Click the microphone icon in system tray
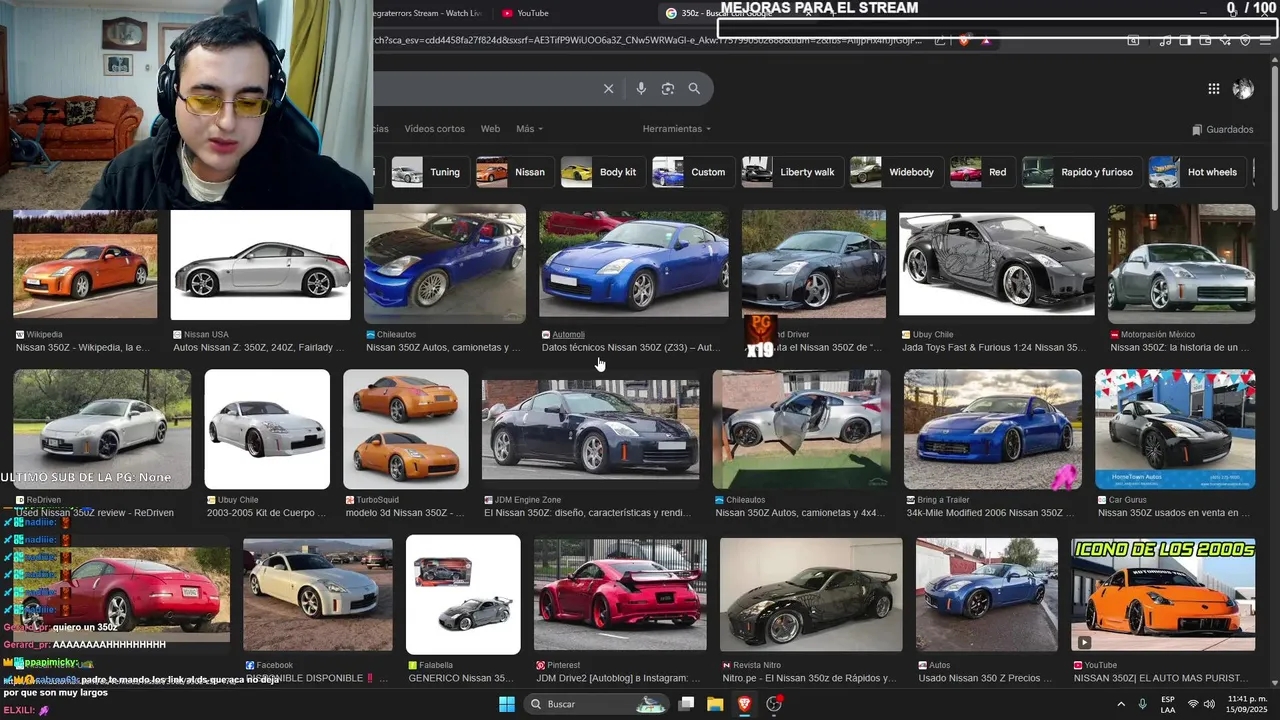The image size is (1280, 720). (1142, 704)
